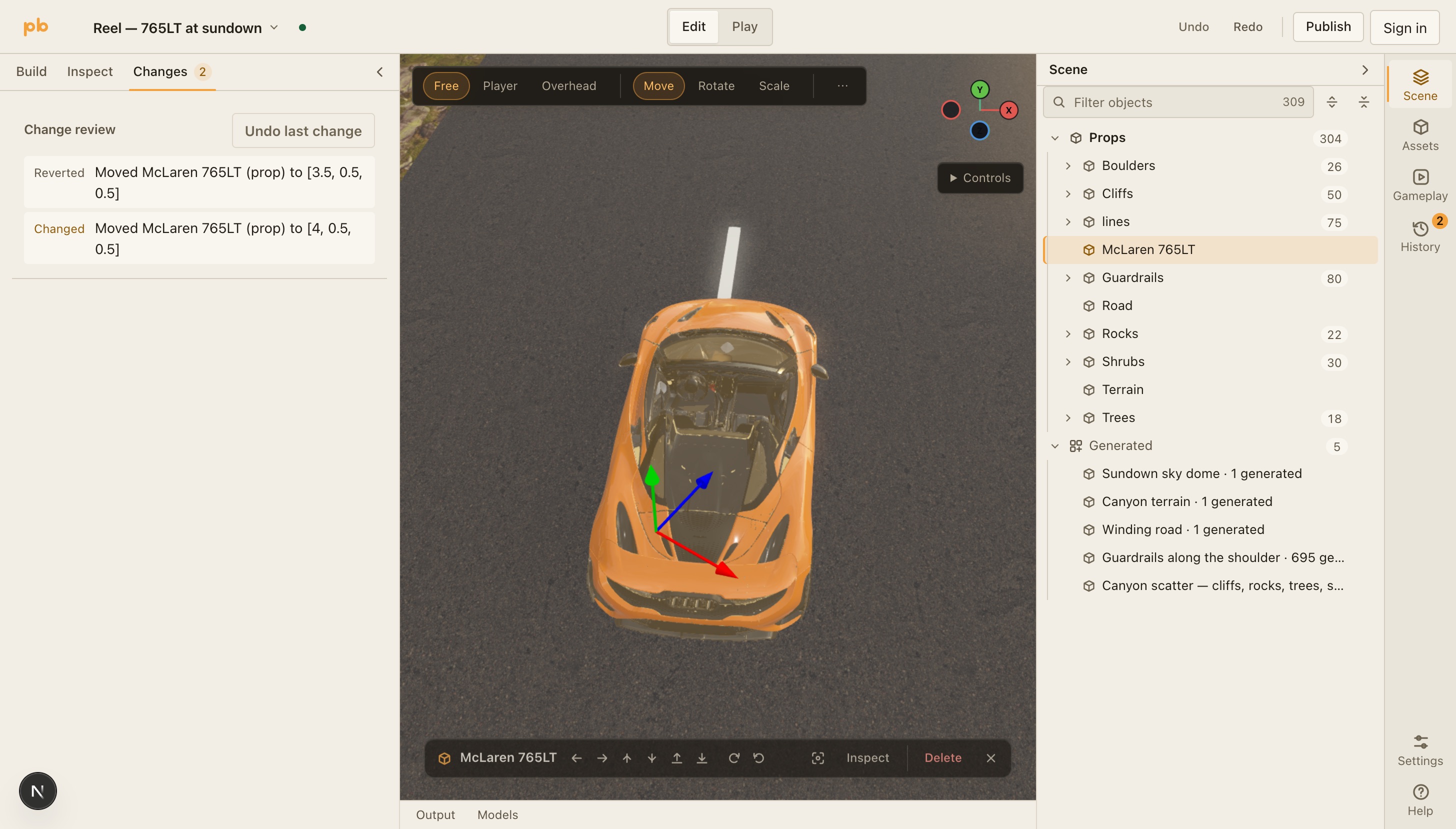1456x829 pixels.
Task: Click the Publish button
Action: point(1327,27)
